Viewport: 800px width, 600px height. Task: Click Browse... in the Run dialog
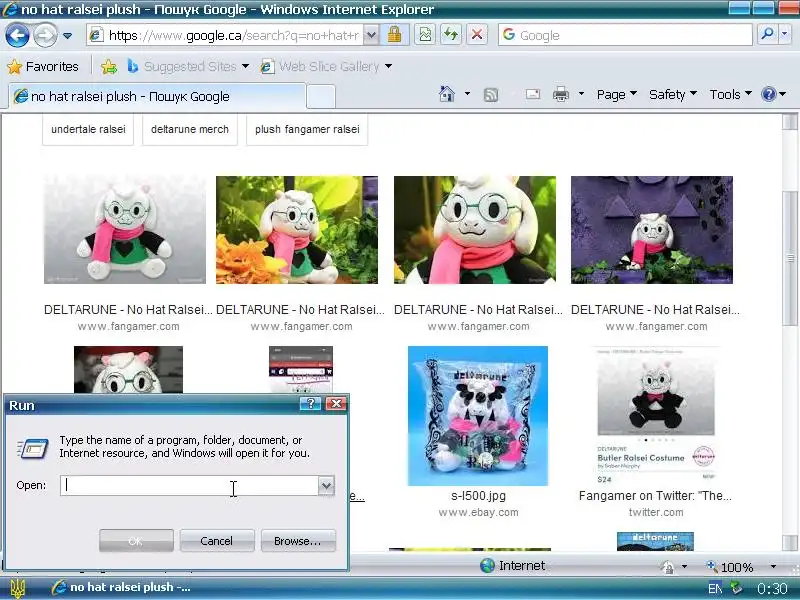298,541
